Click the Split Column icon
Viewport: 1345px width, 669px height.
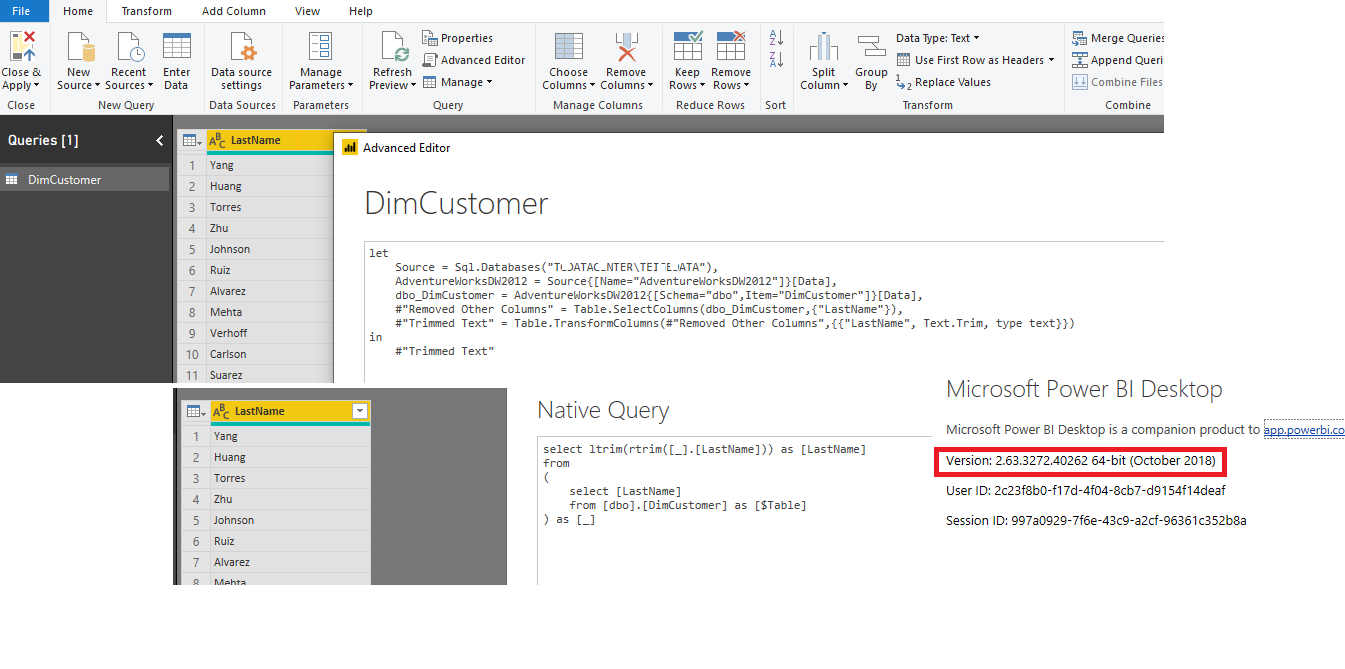(824, 47)
